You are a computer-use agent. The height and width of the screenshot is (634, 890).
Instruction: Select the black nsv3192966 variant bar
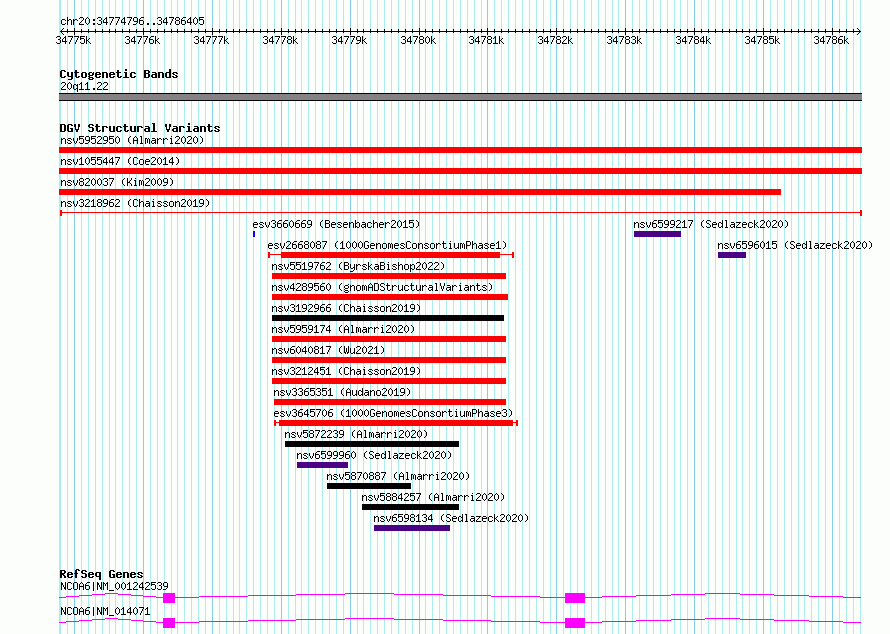coord(388,318)
